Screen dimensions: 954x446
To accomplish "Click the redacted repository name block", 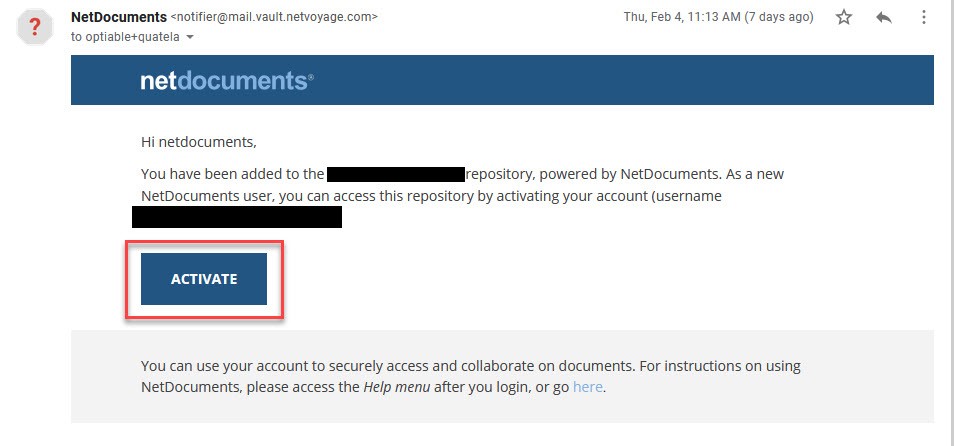I will (x=396, y=174).
